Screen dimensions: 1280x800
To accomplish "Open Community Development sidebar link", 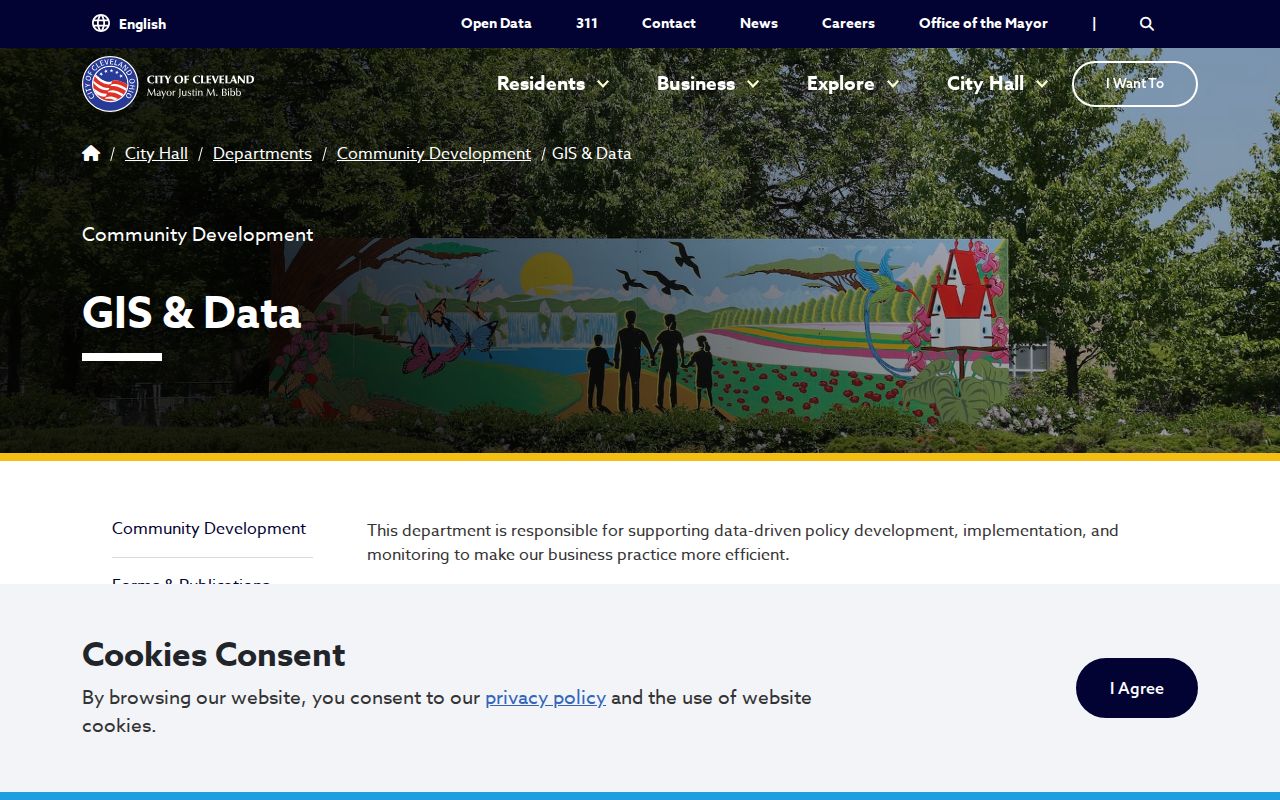I will (209, 528).
